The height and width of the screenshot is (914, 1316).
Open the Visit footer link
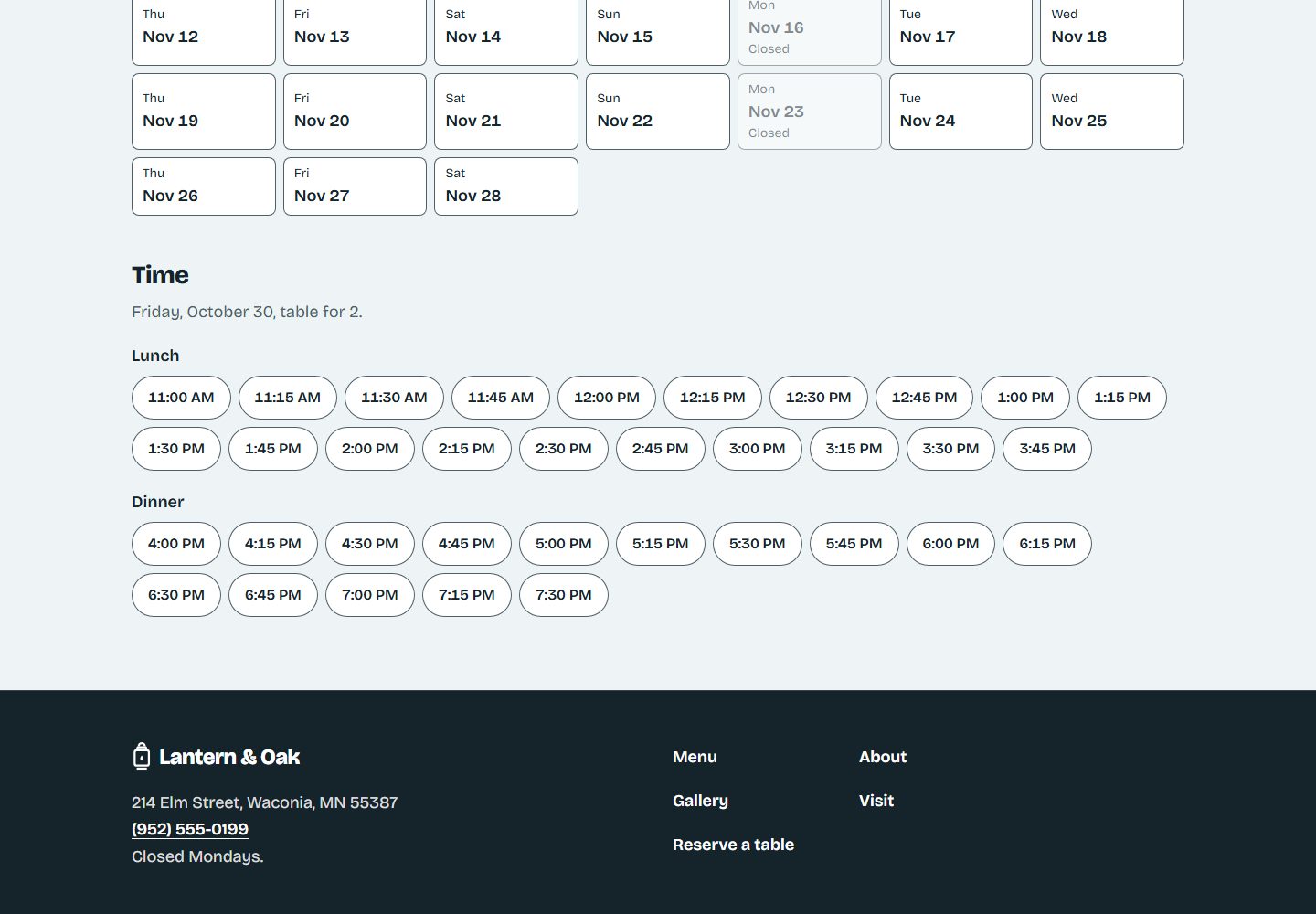pyautogui.click(x=876, y=801)
